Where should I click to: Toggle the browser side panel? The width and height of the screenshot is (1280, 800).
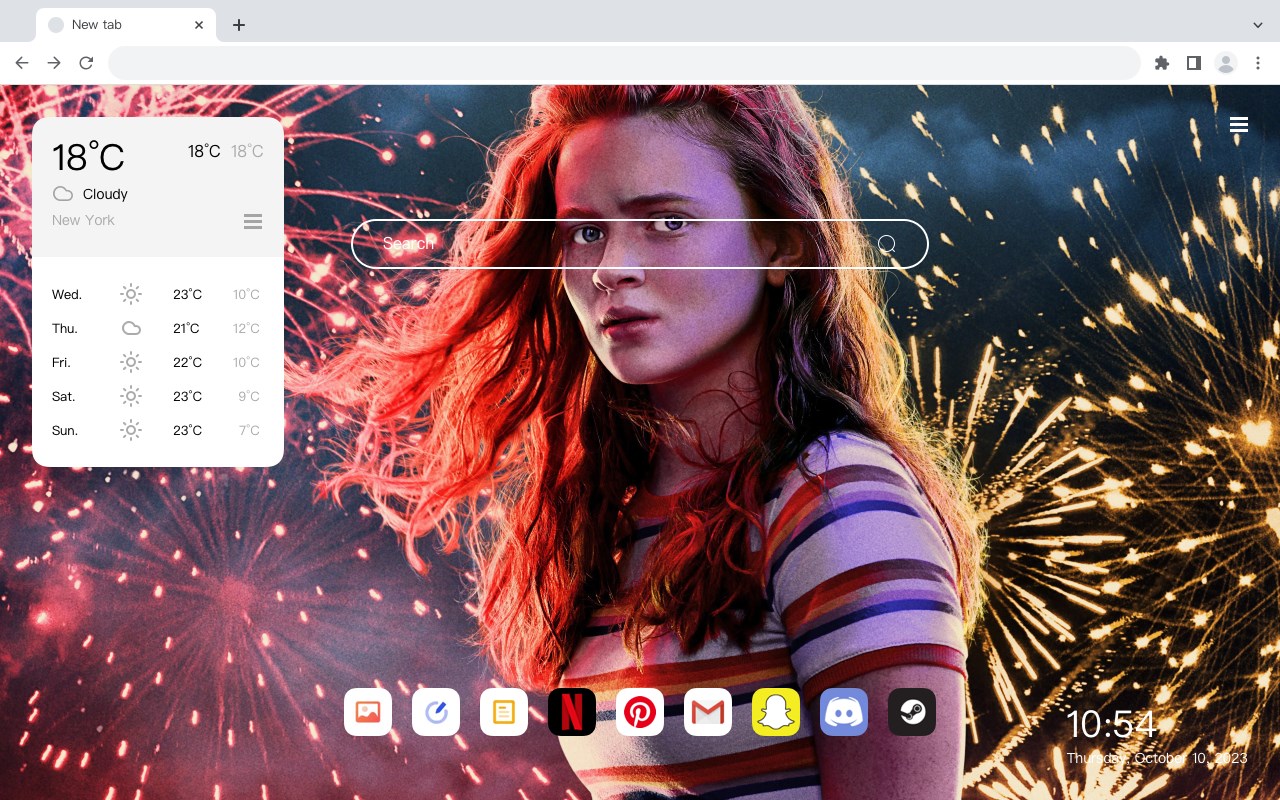(x=1194, y=63)
